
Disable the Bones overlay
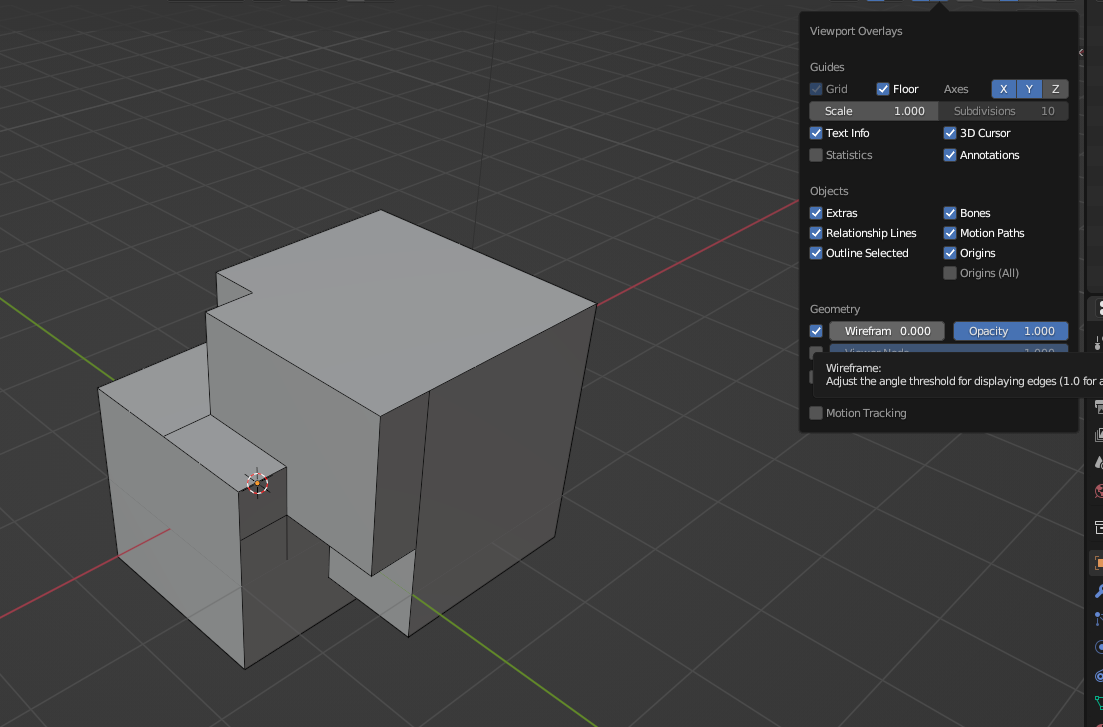950,213
